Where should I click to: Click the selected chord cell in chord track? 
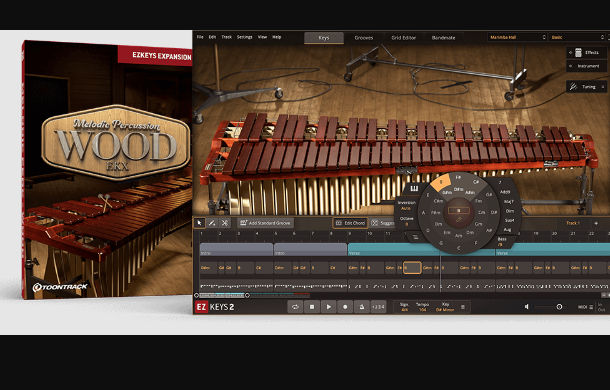coord(412,268)
